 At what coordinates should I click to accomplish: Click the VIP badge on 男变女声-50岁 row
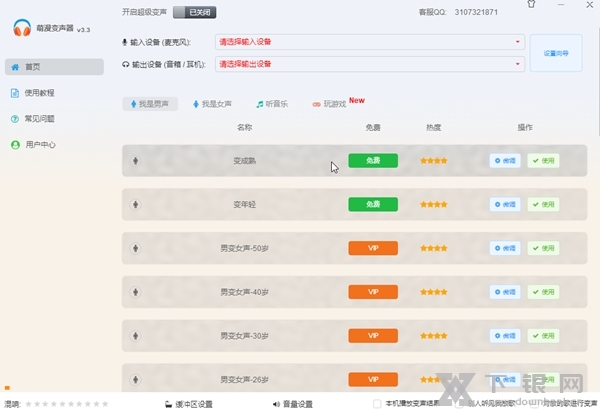(x=373, y=248)
